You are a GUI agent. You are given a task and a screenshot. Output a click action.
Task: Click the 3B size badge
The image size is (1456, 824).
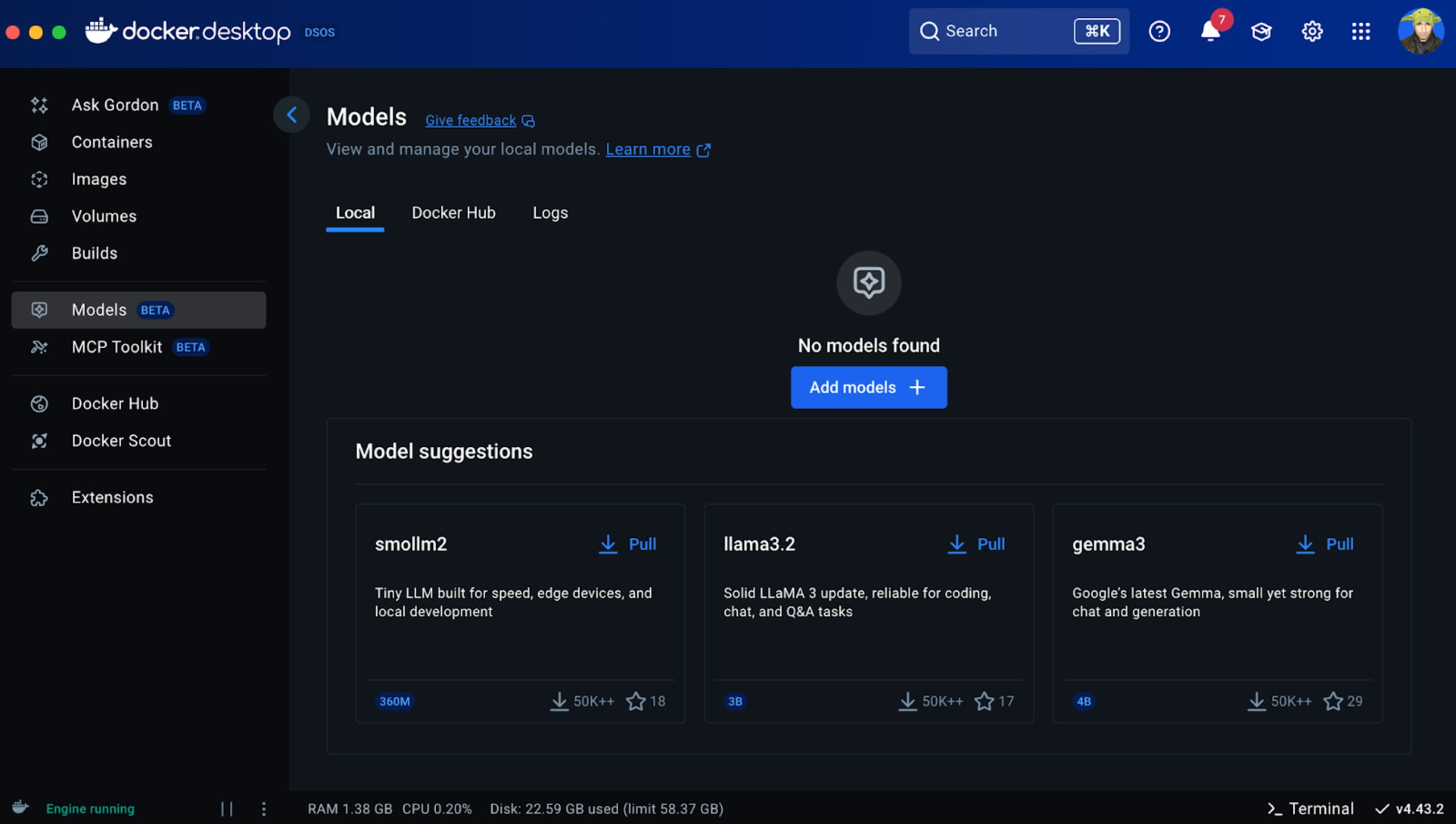[x=735, y=702]
